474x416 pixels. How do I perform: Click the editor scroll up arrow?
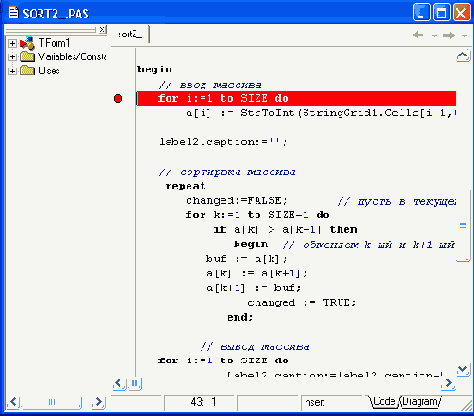click(x=463, y=56)
